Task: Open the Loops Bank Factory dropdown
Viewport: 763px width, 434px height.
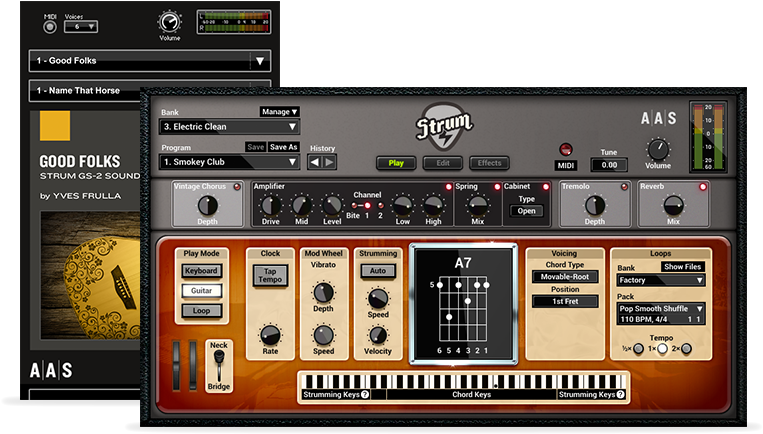Action: (660, 280)
